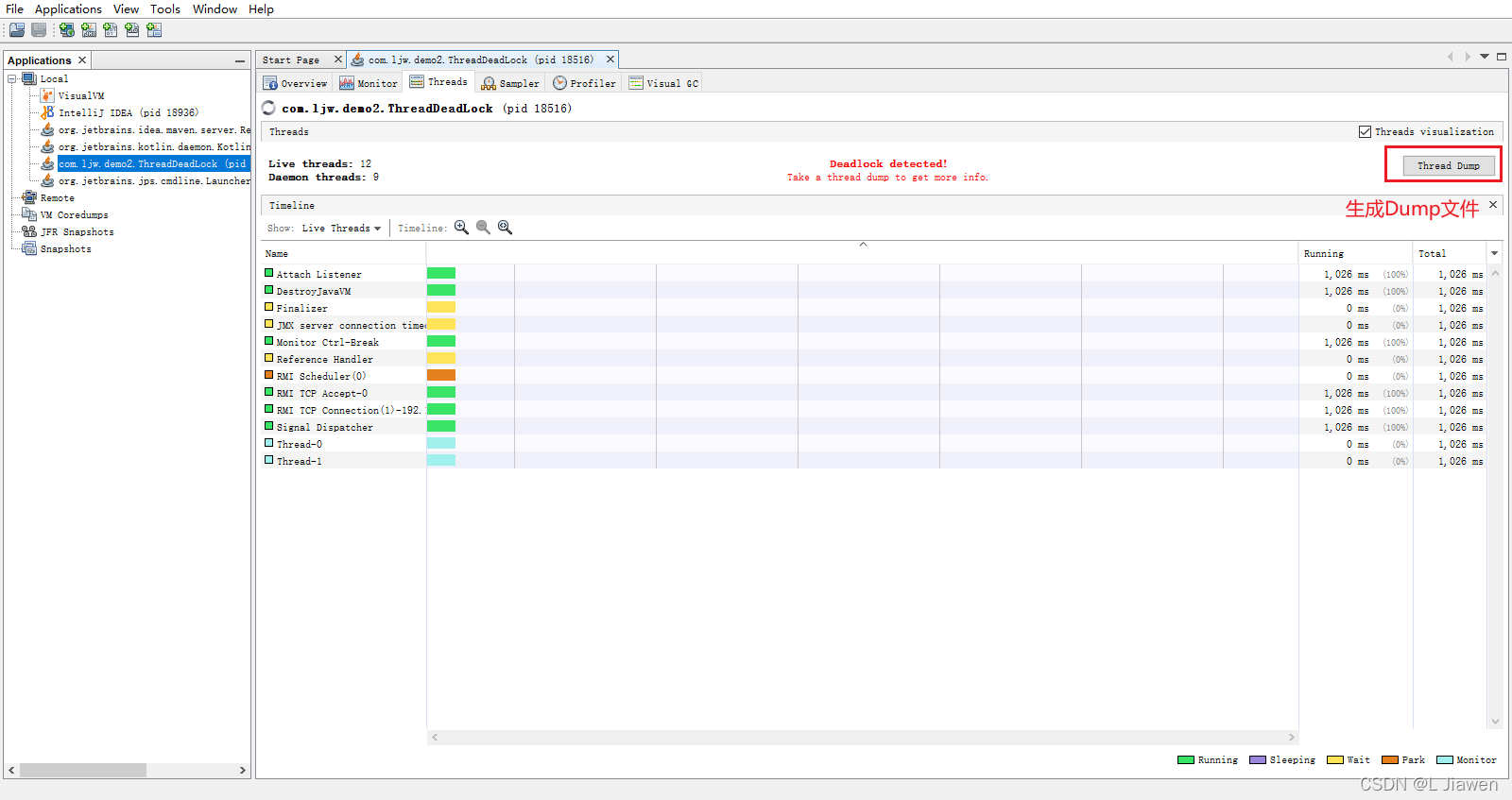This screenshot has width=1512, height=800.
Task: Click the timeline fit-to-width zoom icon
Action: click(506, 228)
